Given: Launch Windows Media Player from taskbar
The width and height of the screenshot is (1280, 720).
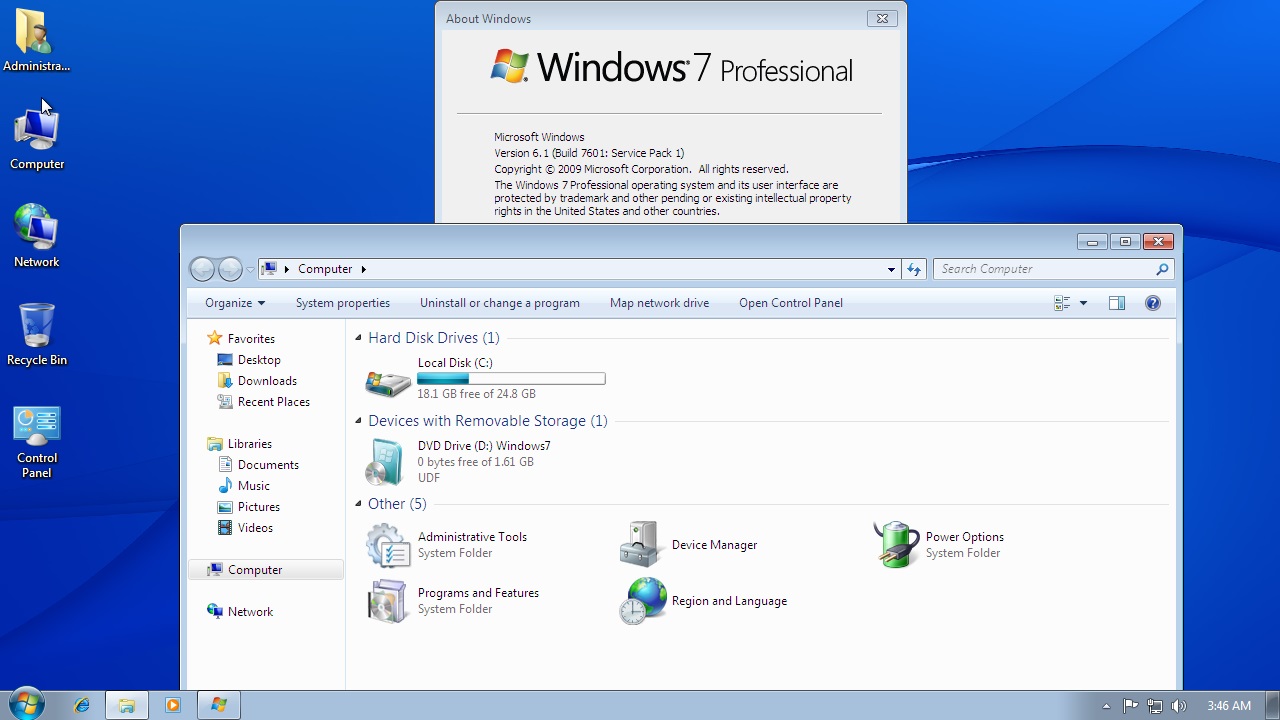Looking at the screenshot, I should tap(172, 705).
